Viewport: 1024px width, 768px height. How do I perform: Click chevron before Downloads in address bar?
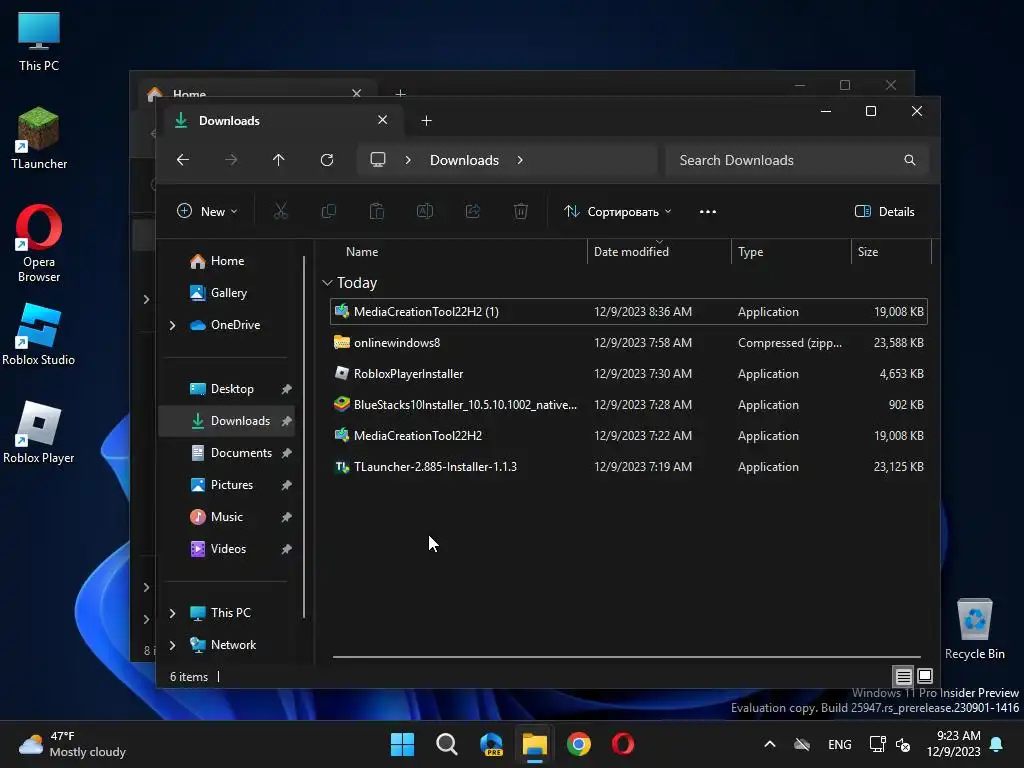[408, 160]
